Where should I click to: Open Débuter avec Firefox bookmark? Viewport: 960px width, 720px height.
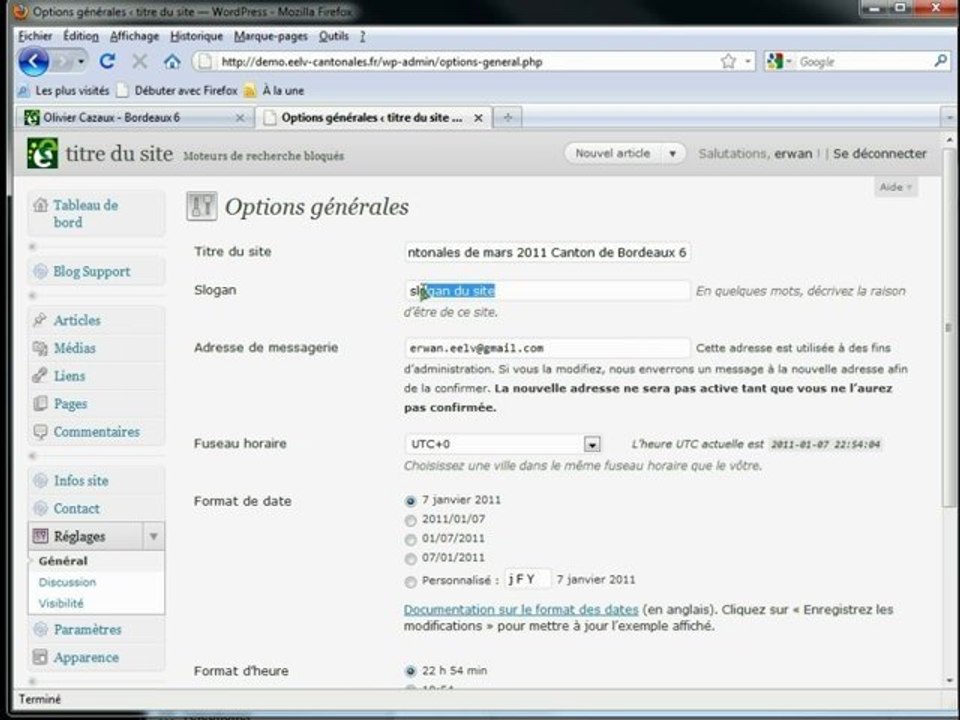coord(178,91)
